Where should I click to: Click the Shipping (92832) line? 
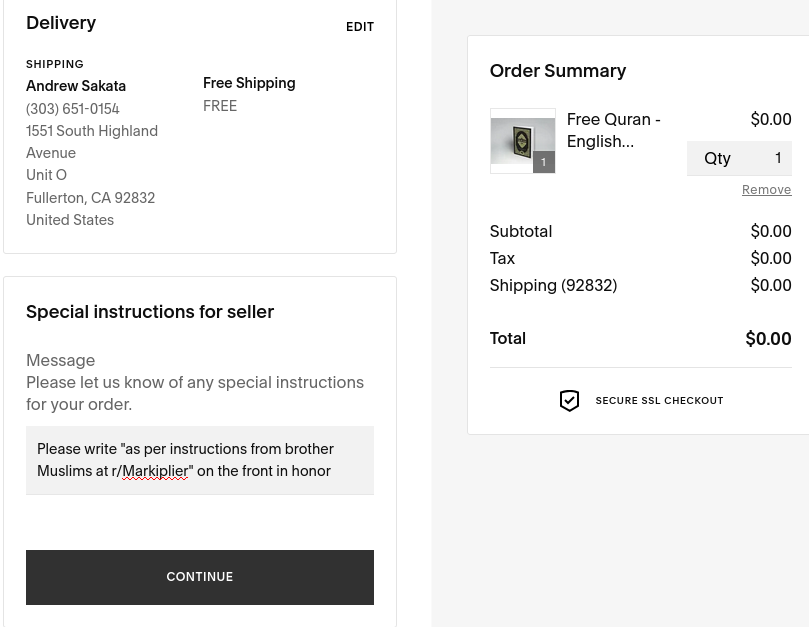pyautogui.click(x=553, y=286)
